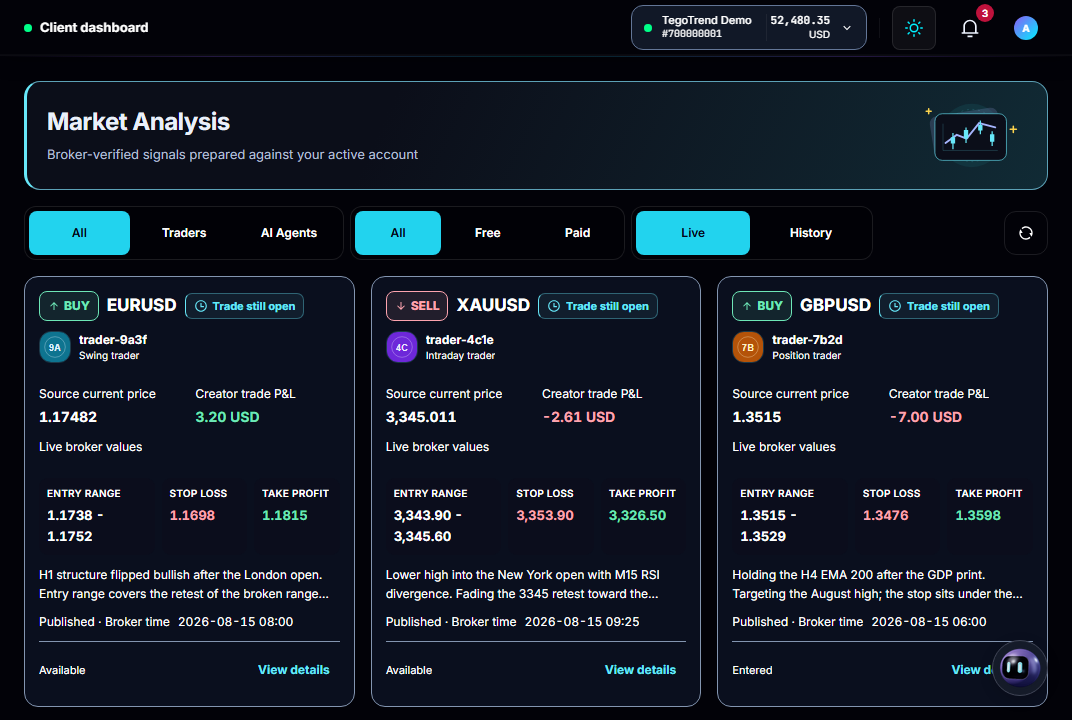Click the Swing trader label
The height and width of the screenshot is (720, 1072).
109,356
